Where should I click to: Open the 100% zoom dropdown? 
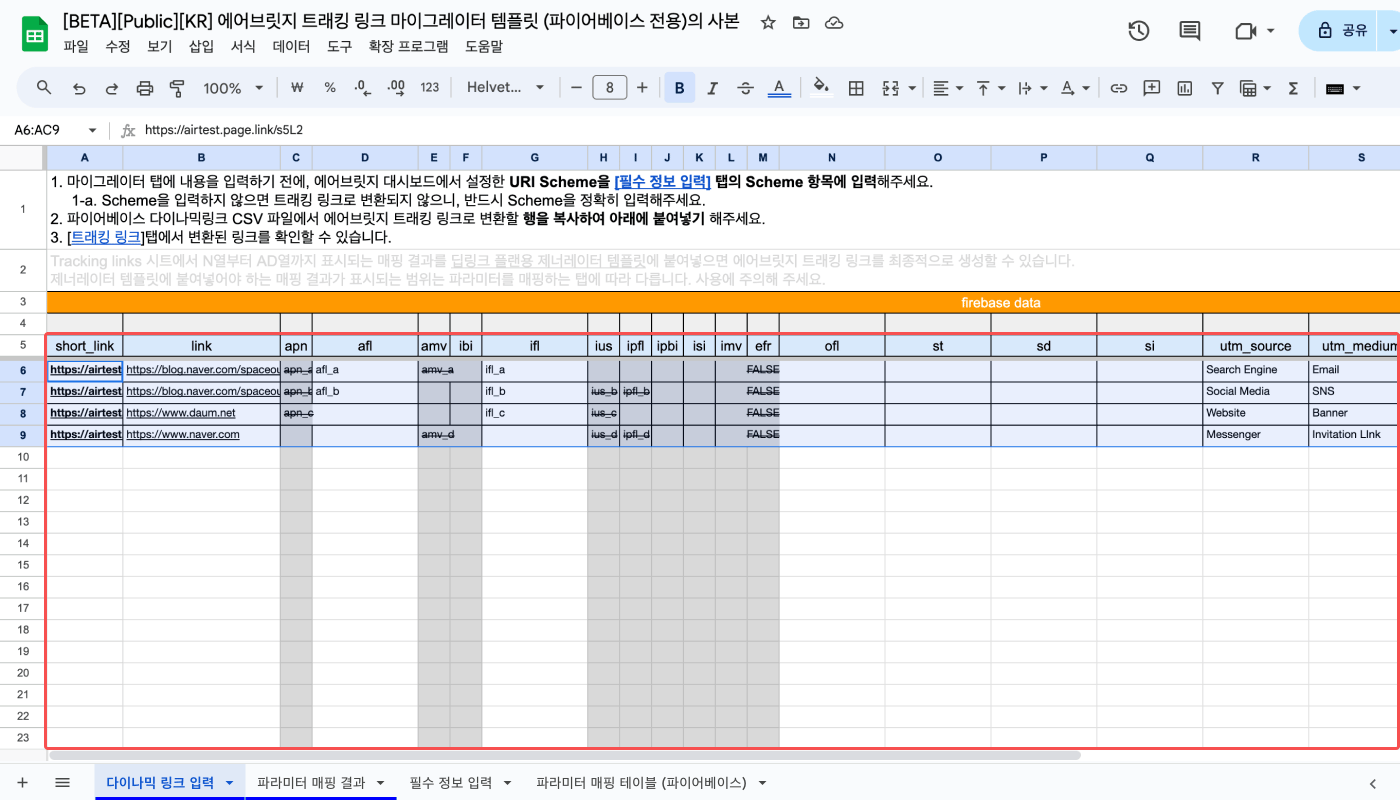[233, 88]
